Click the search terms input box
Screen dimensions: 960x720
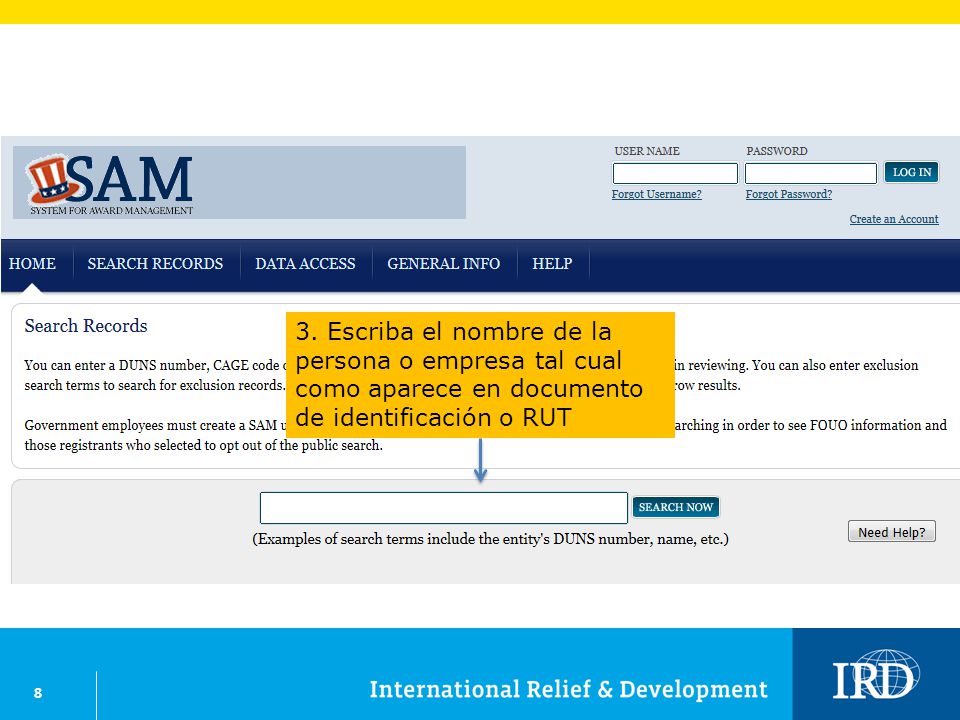pos(444,508)
